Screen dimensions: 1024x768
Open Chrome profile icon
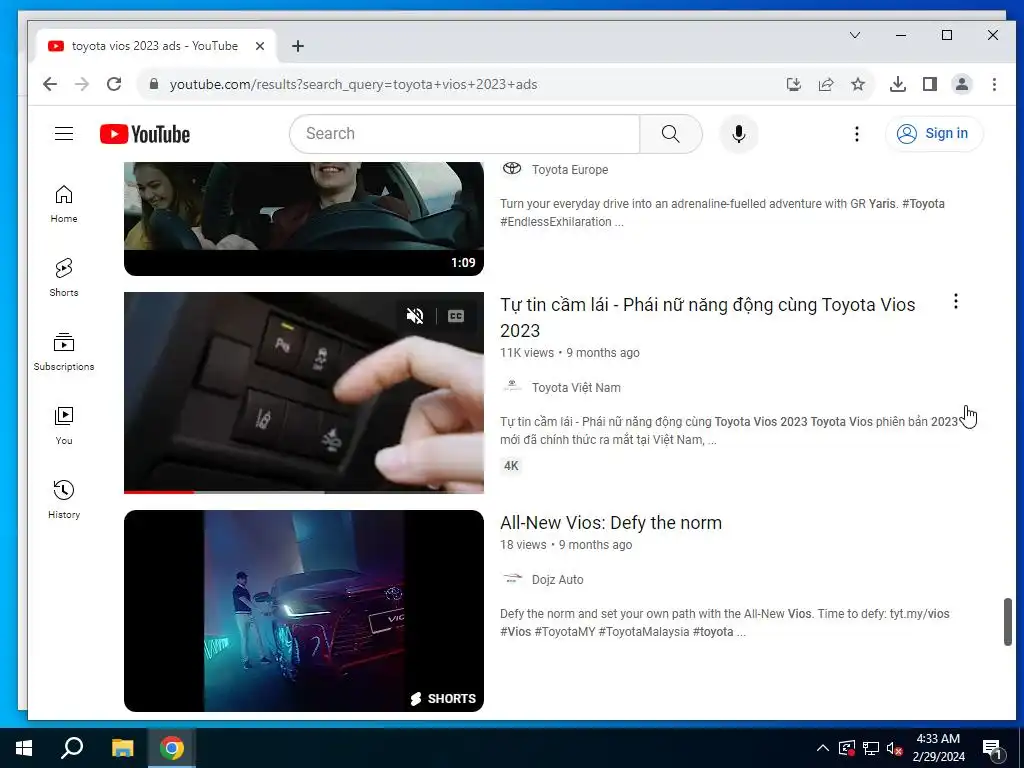[962, 84]
